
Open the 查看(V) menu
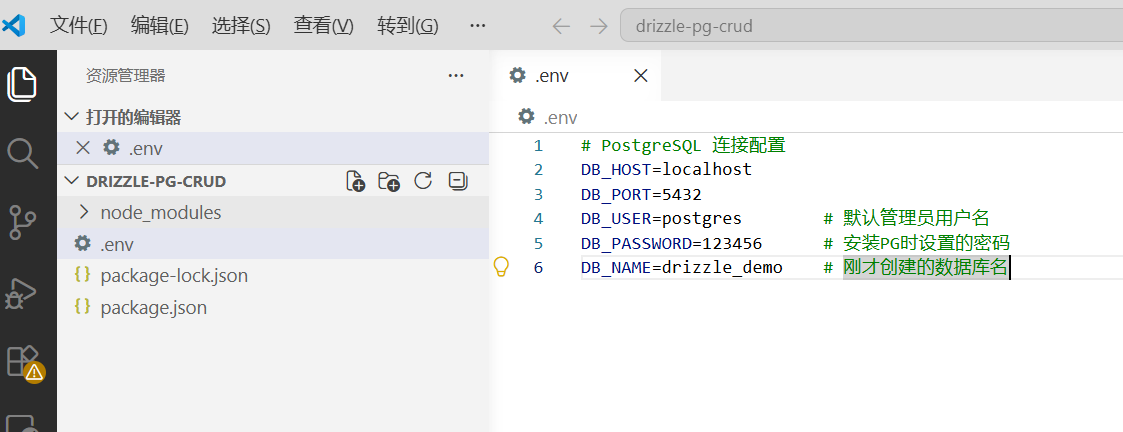(x=323, y=26)
